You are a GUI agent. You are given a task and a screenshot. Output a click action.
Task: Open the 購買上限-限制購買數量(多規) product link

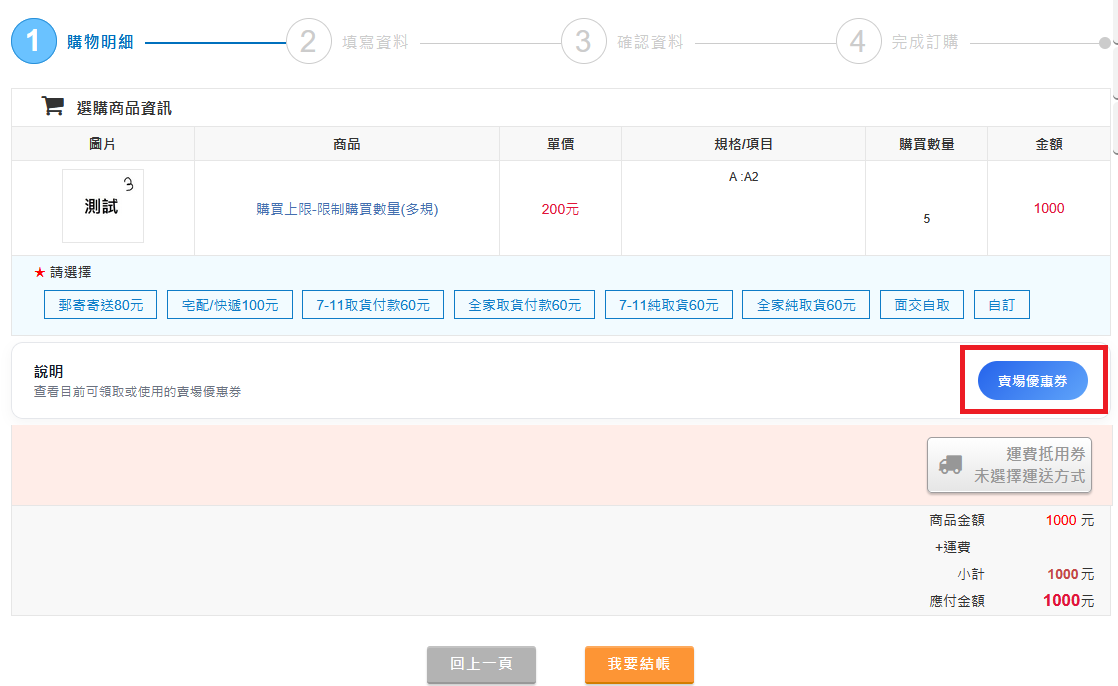click(347, 209)
